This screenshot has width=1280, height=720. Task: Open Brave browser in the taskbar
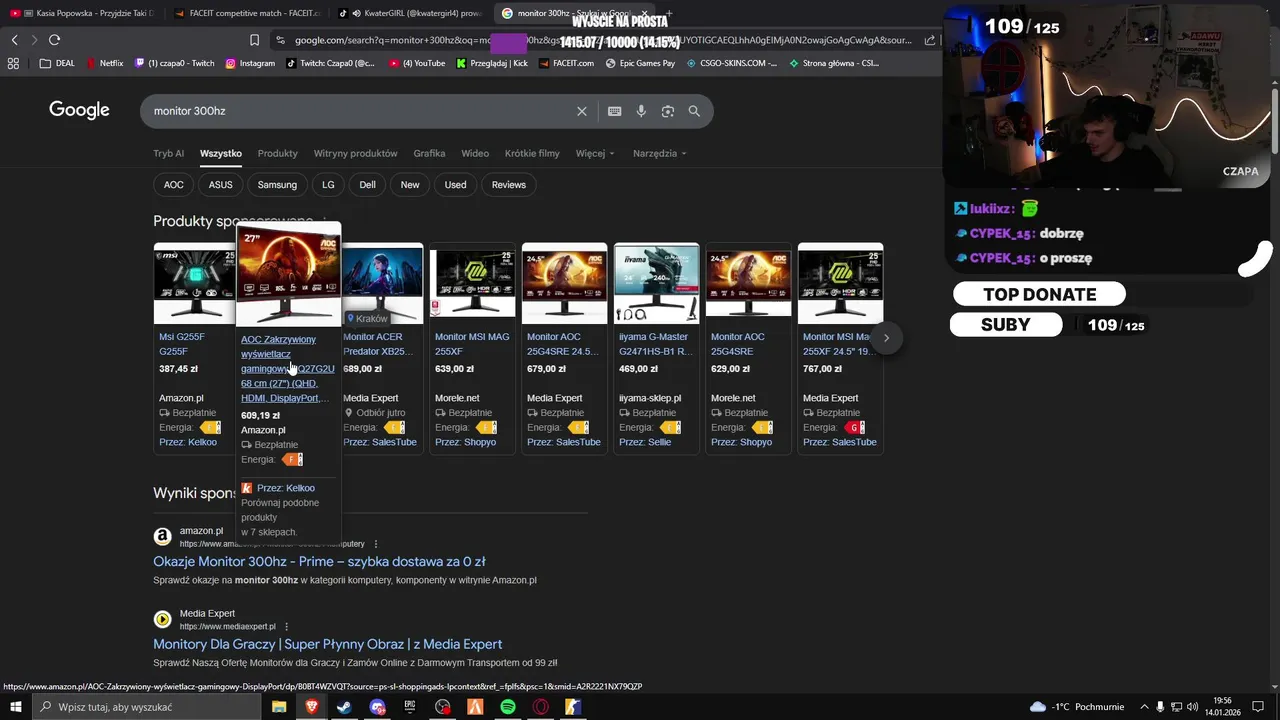tap(311, 707)
